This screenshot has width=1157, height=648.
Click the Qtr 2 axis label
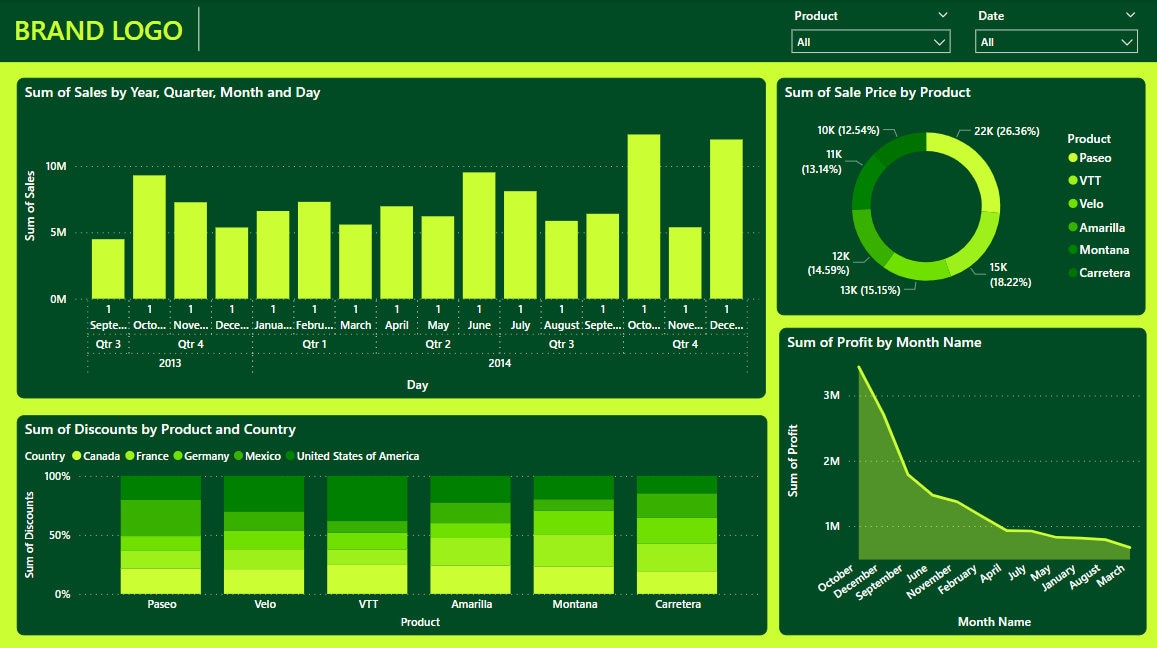click(438, 342)
